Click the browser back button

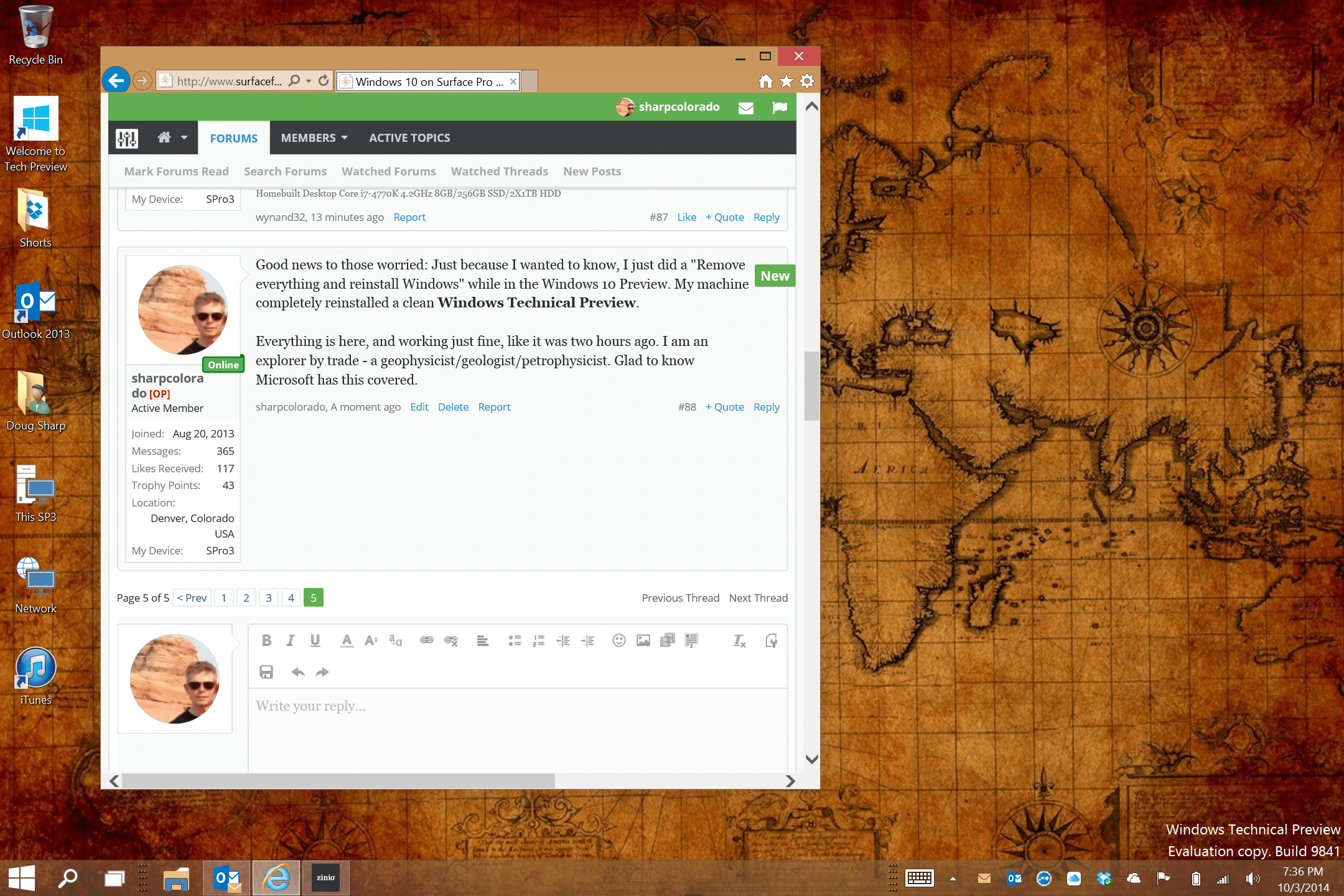pos(116,80)
